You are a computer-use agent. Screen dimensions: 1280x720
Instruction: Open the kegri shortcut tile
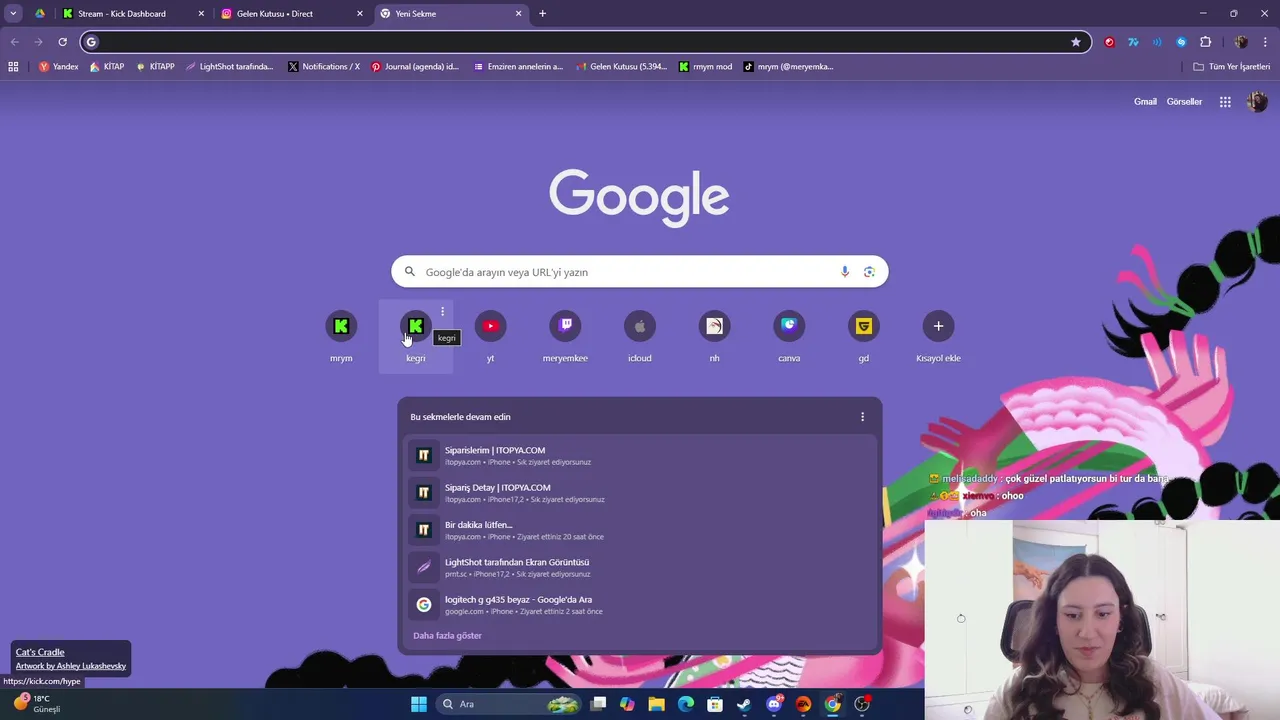[x=415, y=337]
